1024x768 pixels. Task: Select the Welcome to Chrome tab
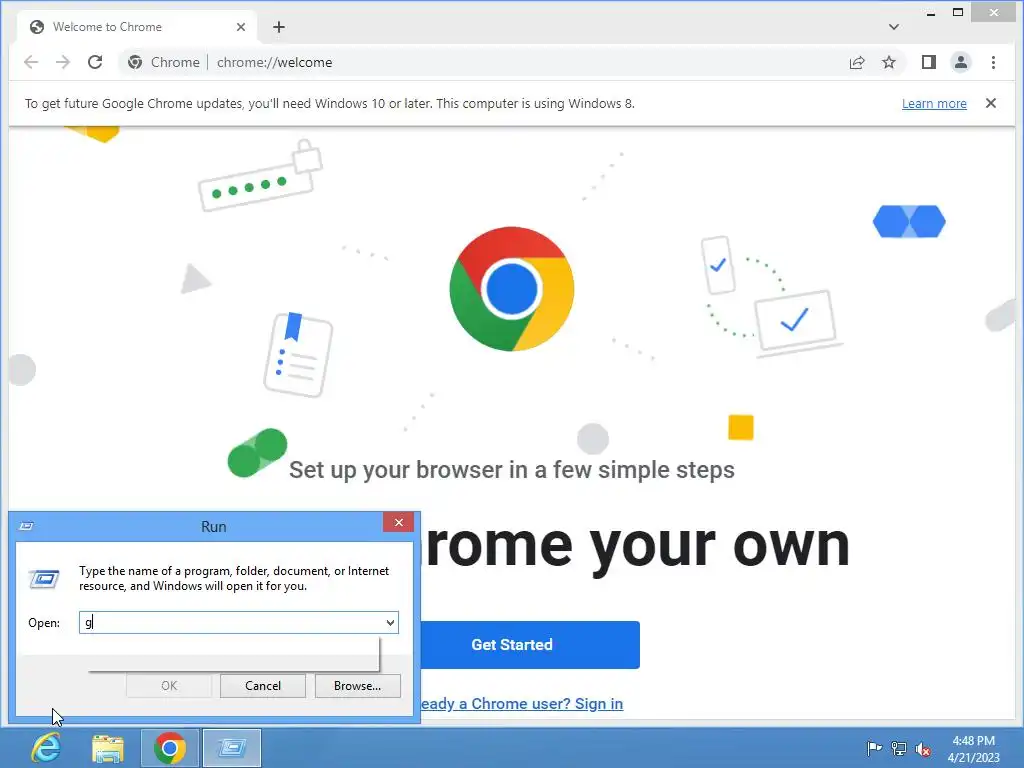(138, 27)
